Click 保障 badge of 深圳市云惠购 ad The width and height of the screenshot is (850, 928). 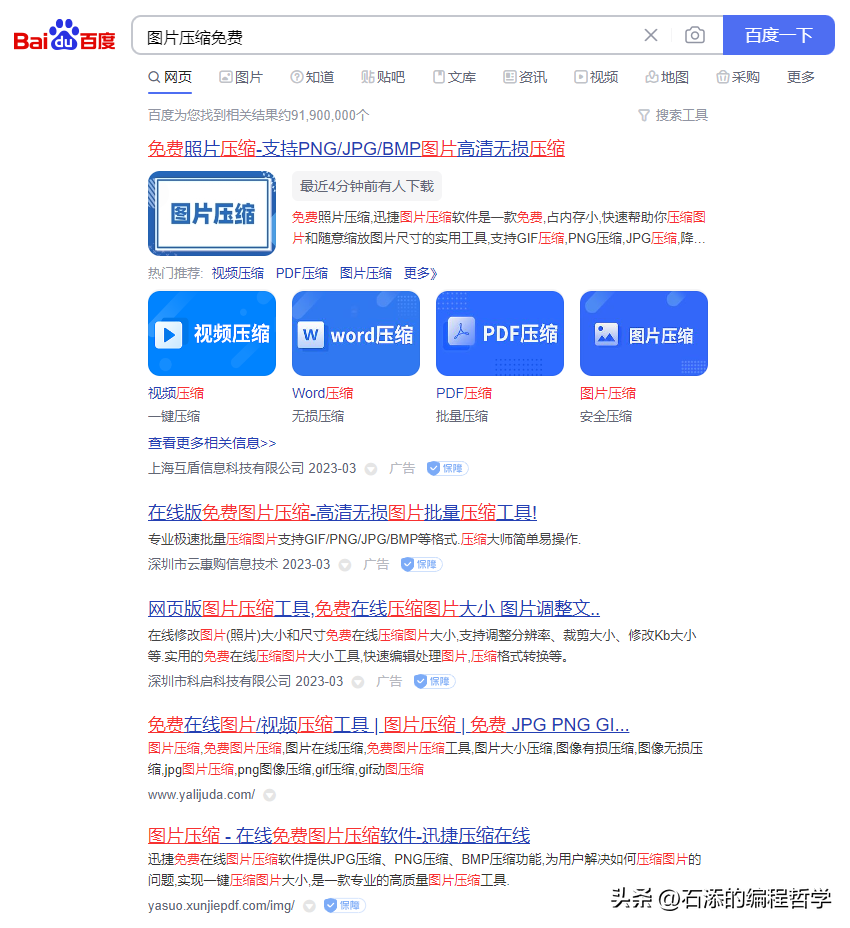[x=421, y=565]
